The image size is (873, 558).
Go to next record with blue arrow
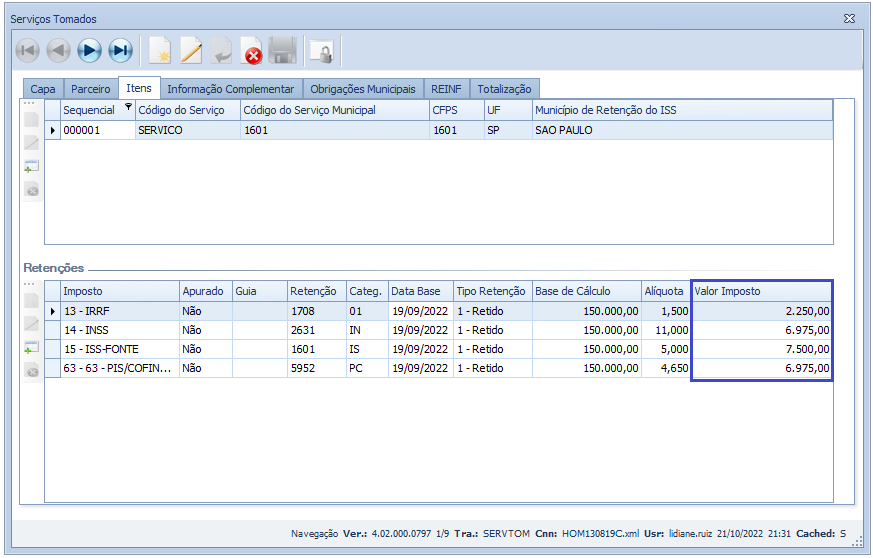tap(90, 50)
